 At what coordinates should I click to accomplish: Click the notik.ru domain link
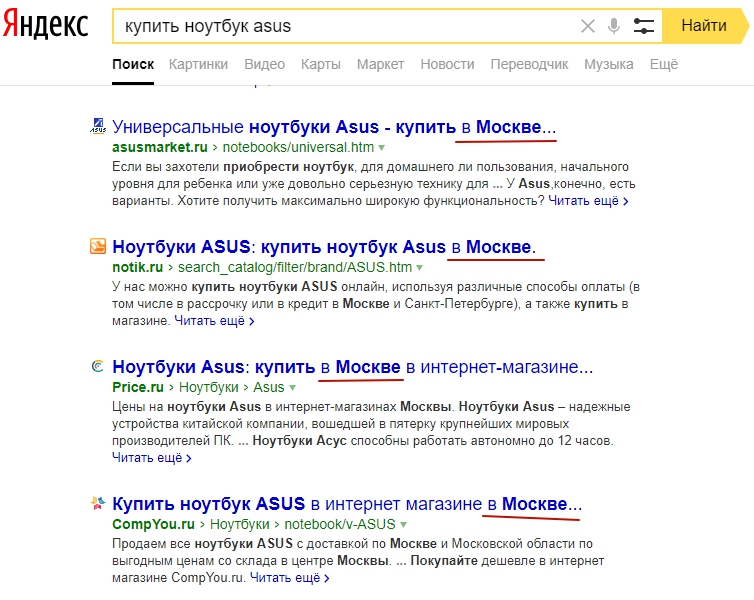[x=138, y=267]
